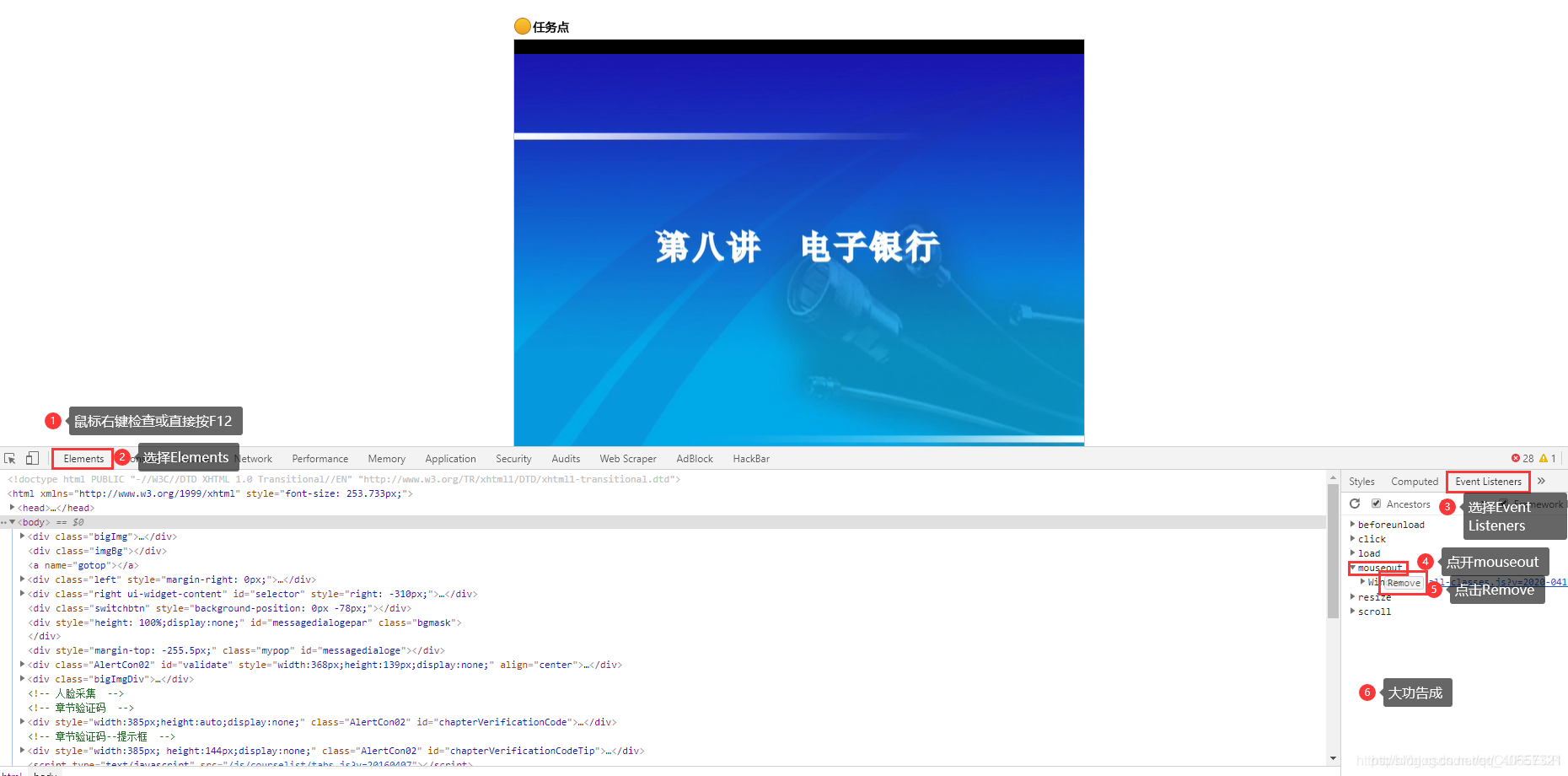The image size is (1568, 776).
Task: Click the yellow warning count icon
Action: (1544, 458)
